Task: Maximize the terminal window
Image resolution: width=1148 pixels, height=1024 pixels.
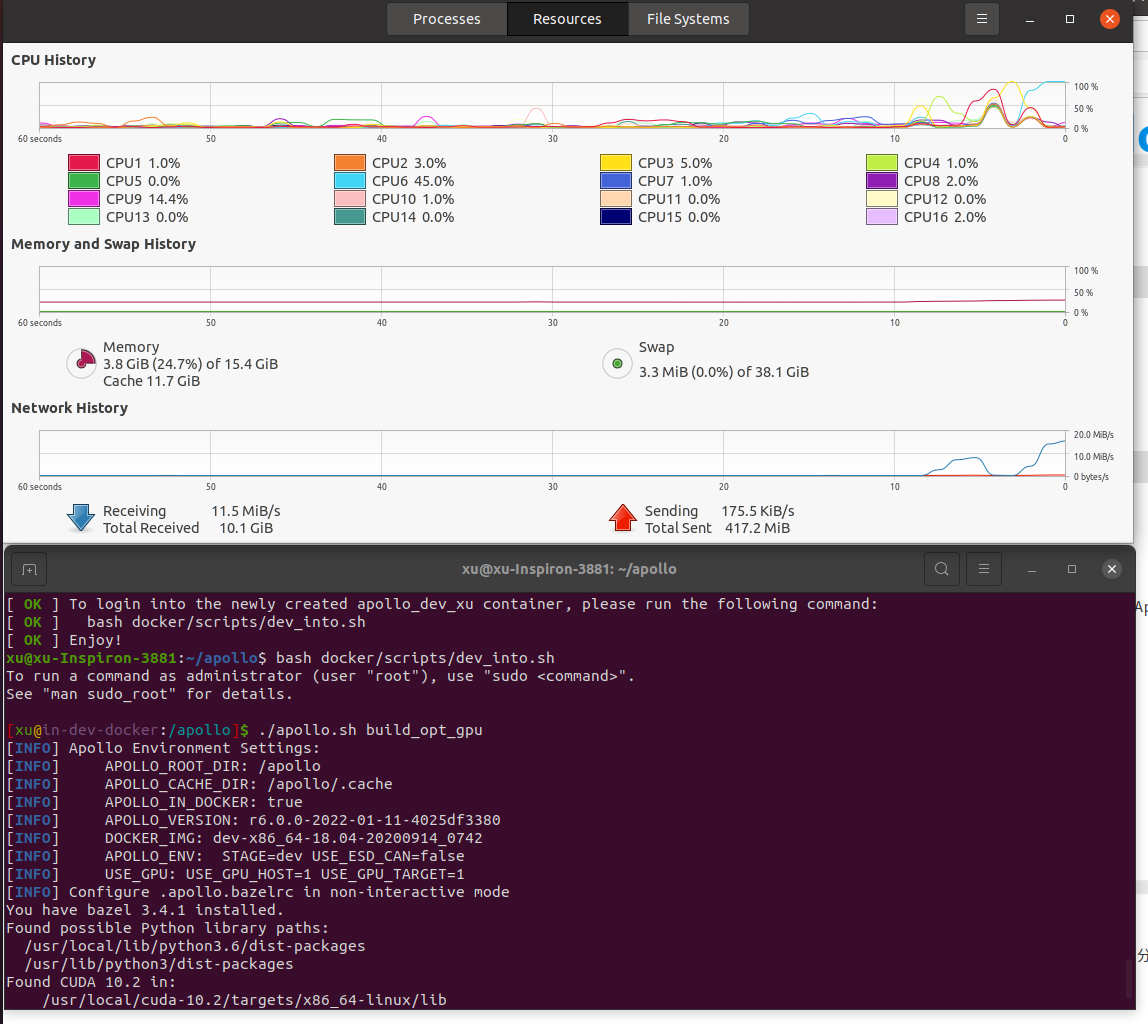Action: [x=1072, y=569]
